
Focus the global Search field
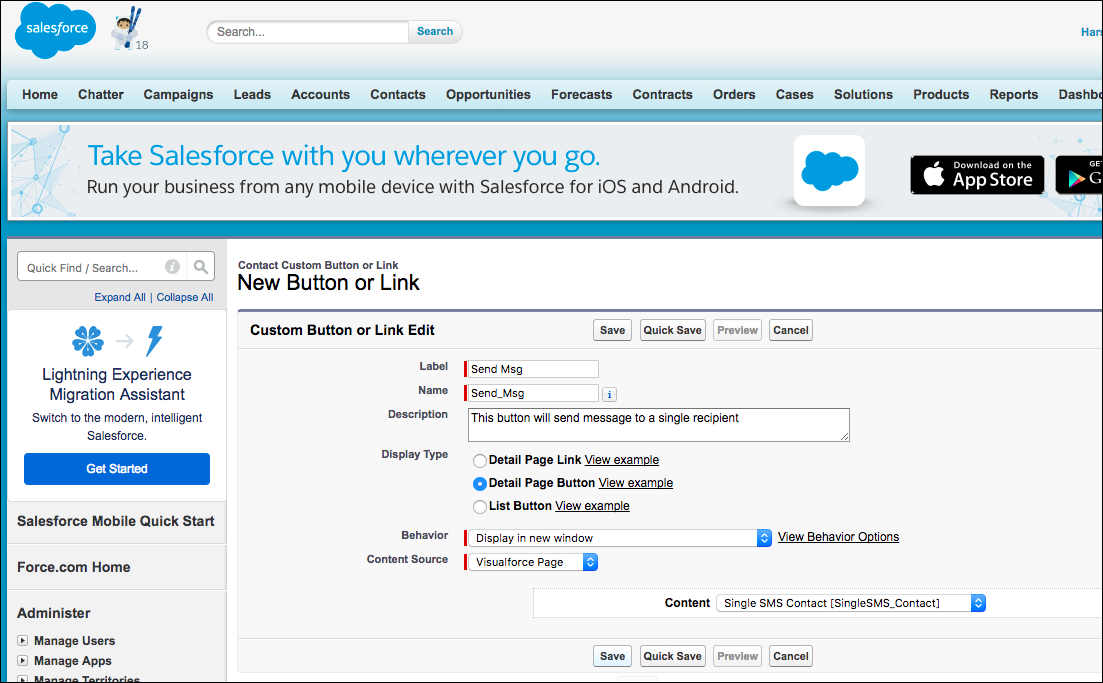pos(308,32)
